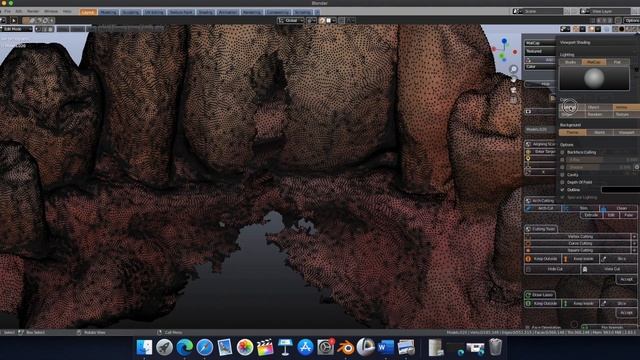
Task: Collapse the Draw Lasso panel header
Action: pyautogui.click(x=539, y=295)
